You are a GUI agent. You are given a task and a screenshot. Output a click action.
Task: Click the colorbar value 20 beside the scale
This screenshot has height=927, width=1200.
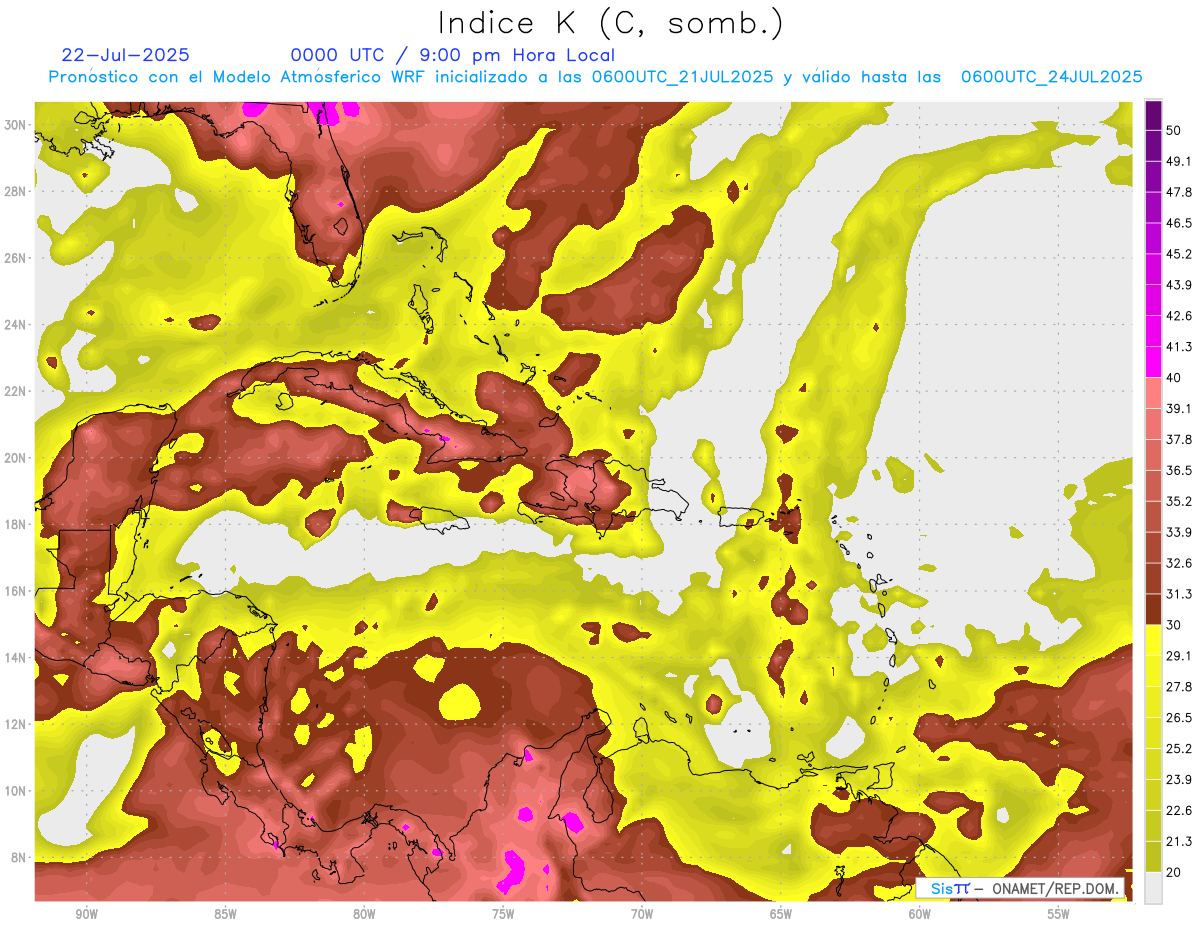pos(1176,872)
